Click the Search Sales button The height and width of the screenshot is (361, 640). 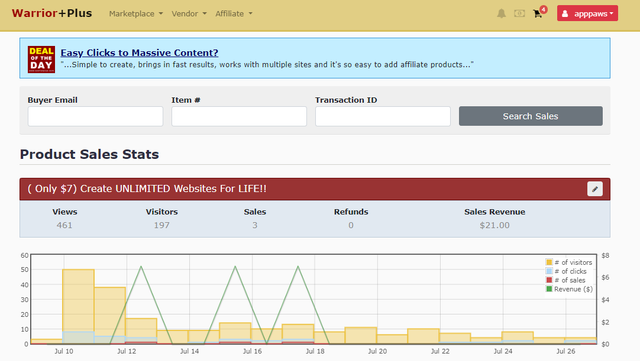(531, 116)
